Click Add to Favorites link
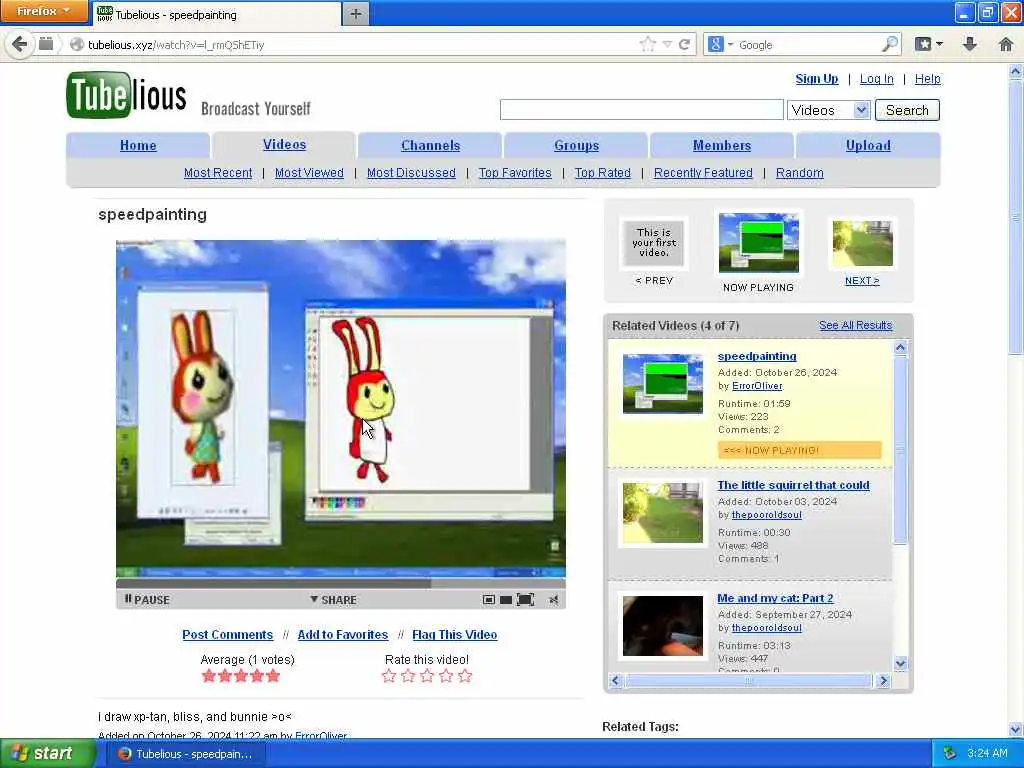 click(342, 634)
